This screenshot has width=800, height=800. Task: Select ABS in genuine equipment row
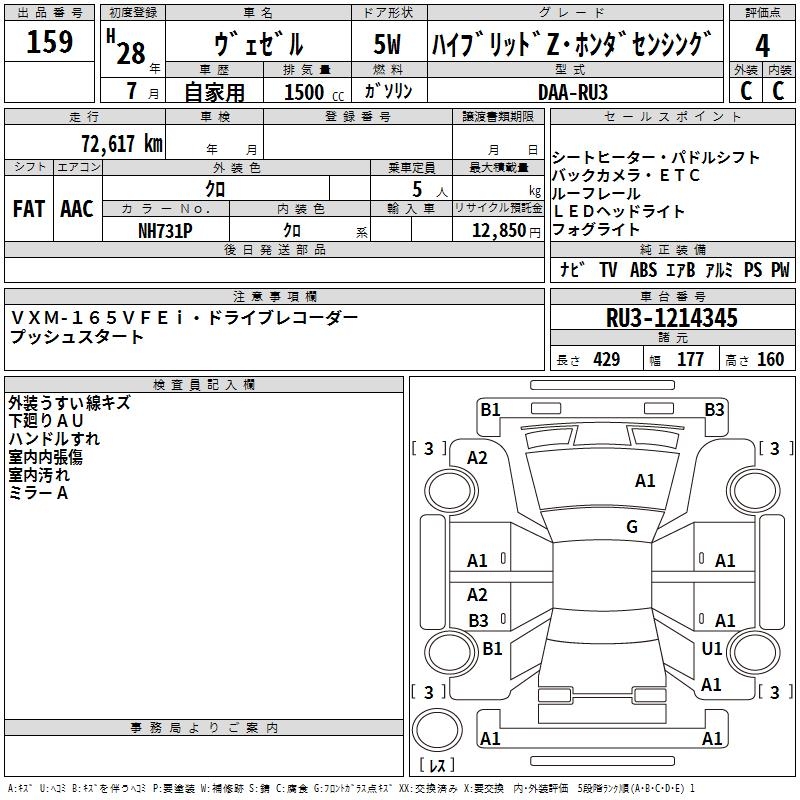644,269
